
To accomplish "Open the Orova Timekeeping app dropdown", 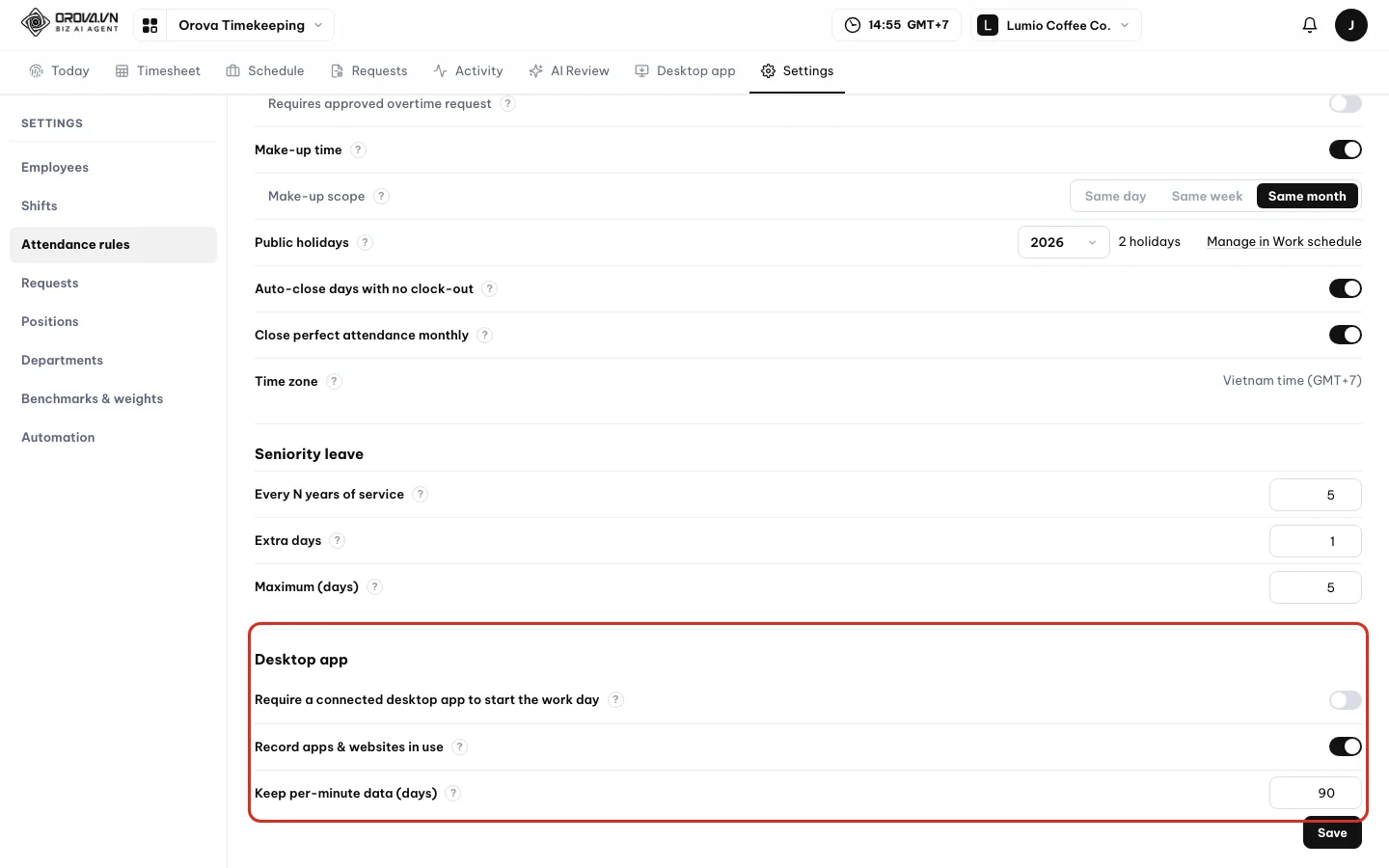I will [x=250, y=25].
